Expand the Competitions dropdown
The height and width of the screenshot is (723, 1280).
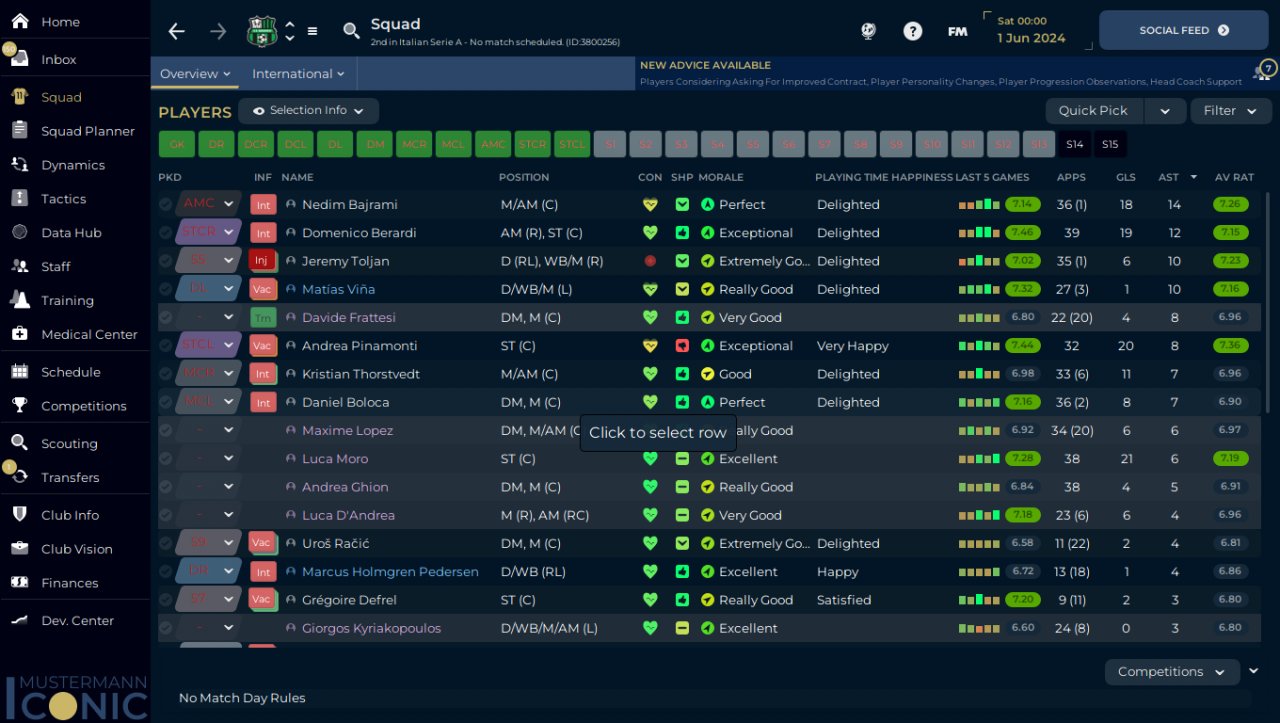[x=1171, y=672]
